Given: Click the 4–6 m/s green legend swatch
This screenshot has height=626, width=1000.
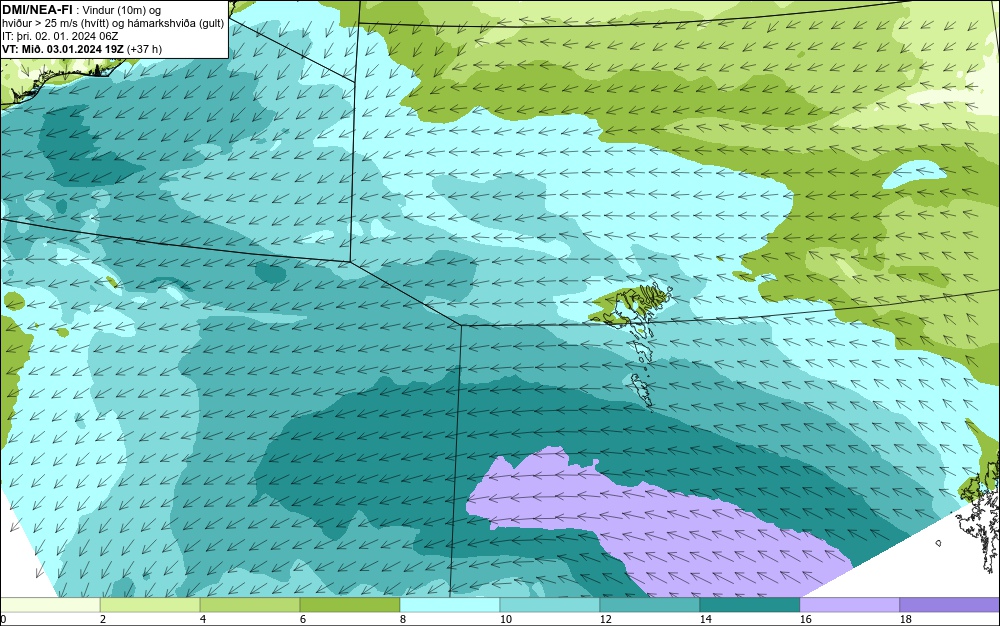Looking at the screenshot, I should 250,605.
